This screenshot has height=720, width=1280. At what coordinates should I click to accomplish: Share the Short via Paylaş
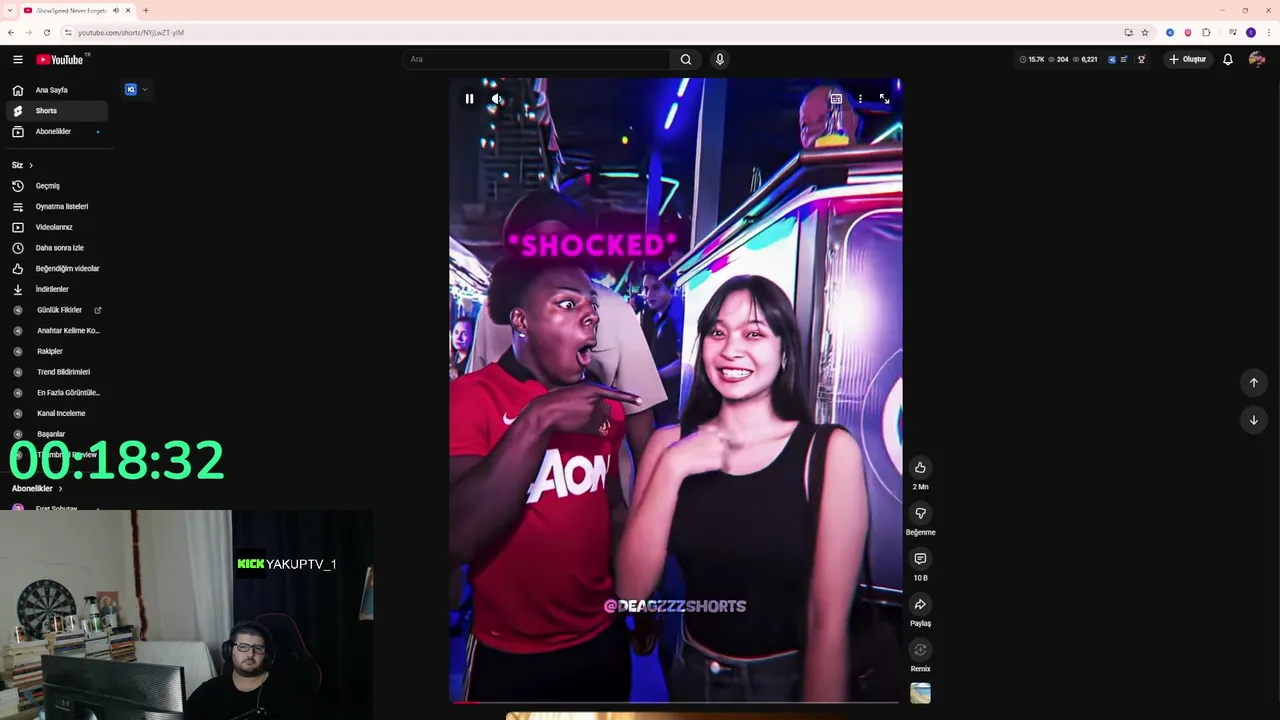[x=920, y=604]
